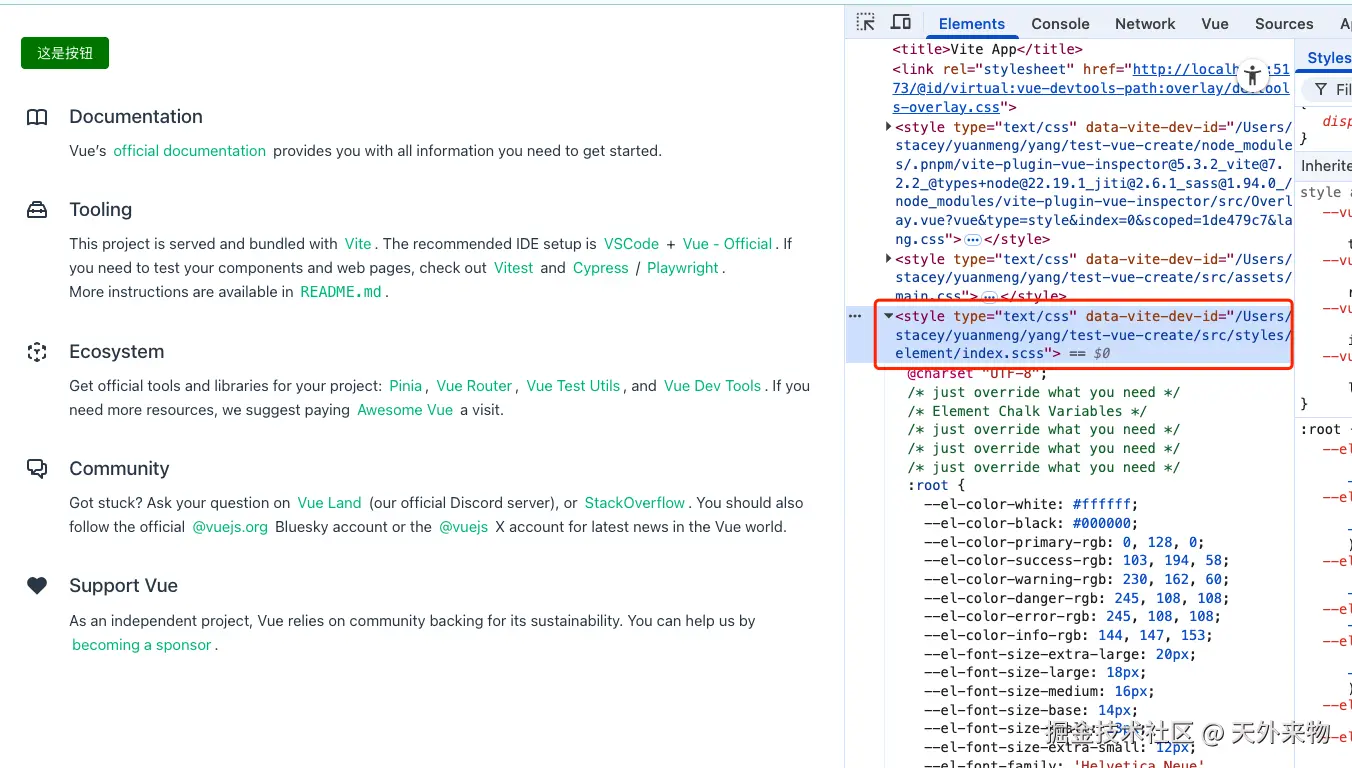The height and width of the screenshot is (768, 1352).
Task: Open the Vue - Official link
Action: (727, 244)
